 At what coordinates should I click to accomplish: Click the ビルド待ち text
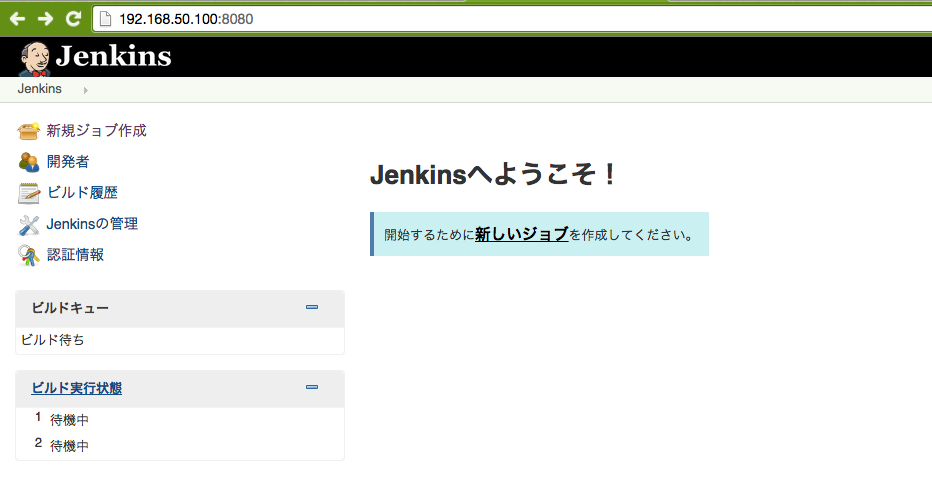tap(52, 340)
